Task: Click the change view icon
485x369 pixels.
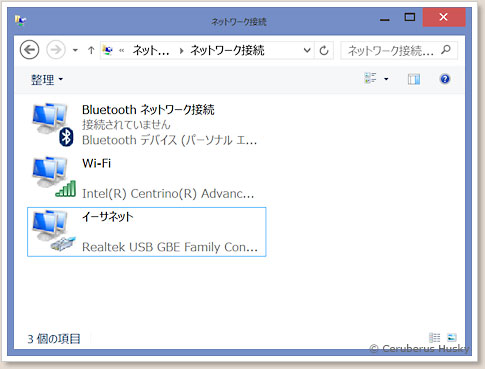Action: (x=371, y=79)
